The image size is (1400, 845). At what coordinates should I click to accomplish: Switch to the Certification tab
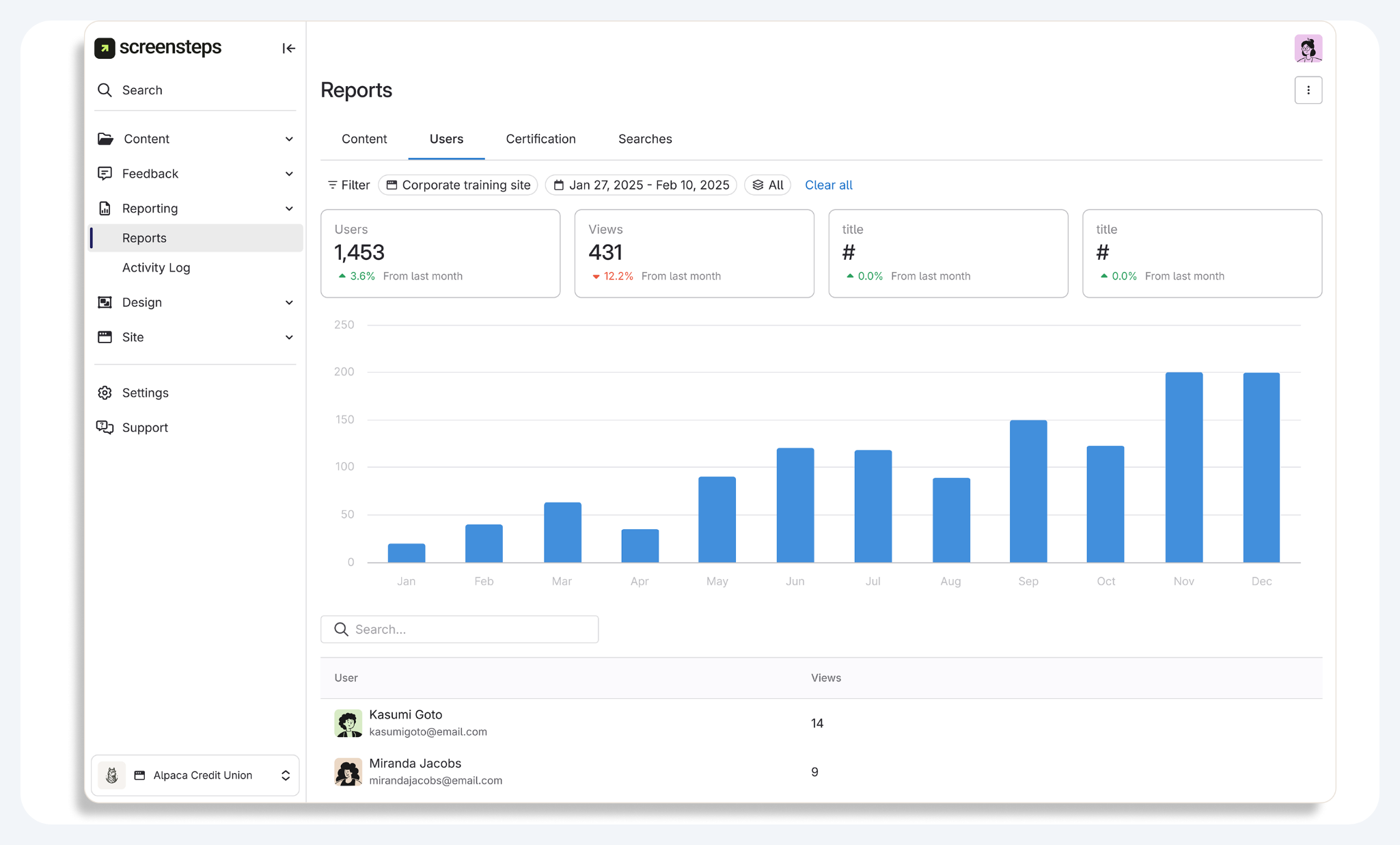click(x=540, y=139)
